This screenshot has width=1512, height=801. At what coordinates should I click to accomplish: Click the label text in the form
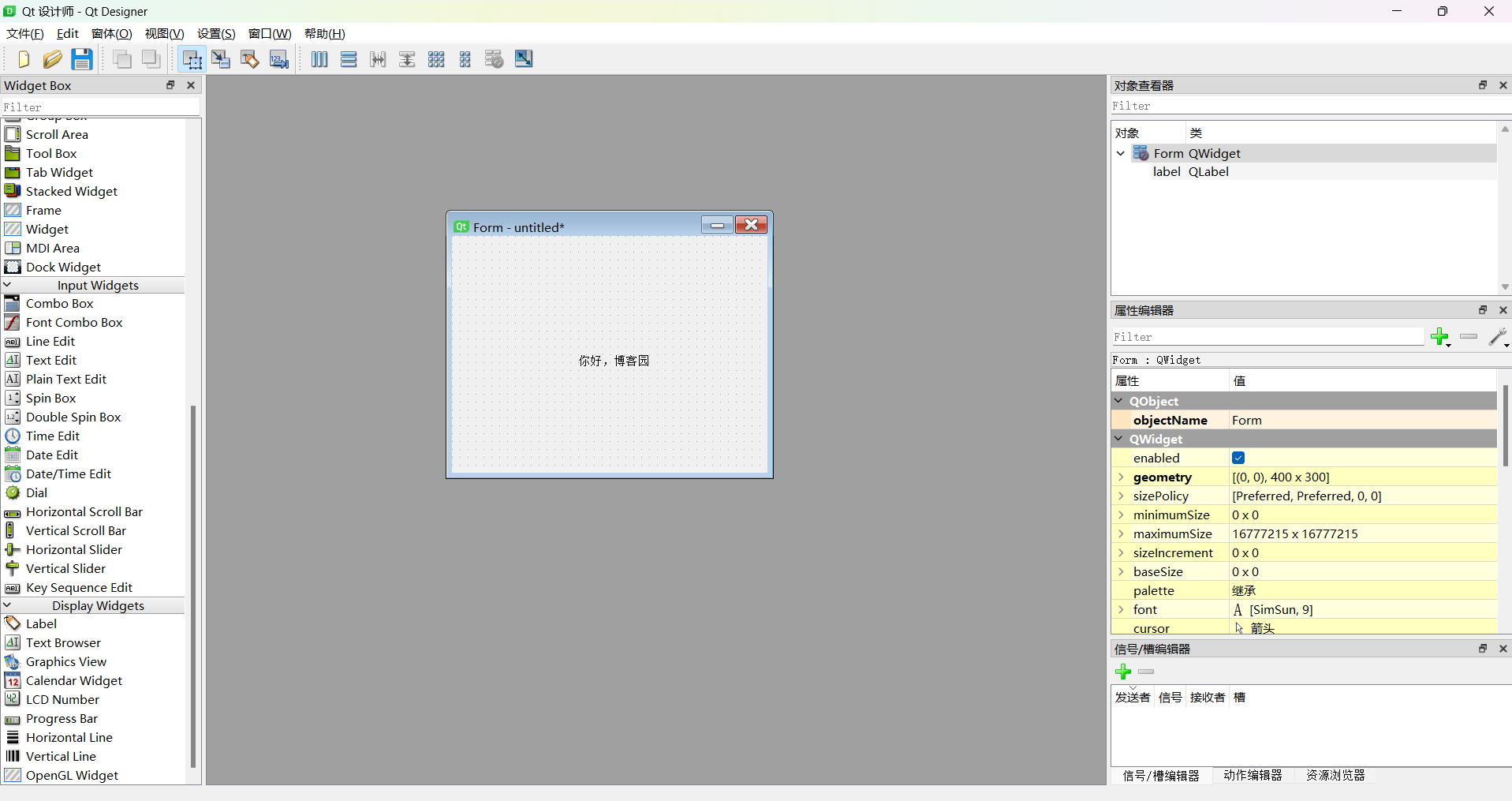point(614,361)
